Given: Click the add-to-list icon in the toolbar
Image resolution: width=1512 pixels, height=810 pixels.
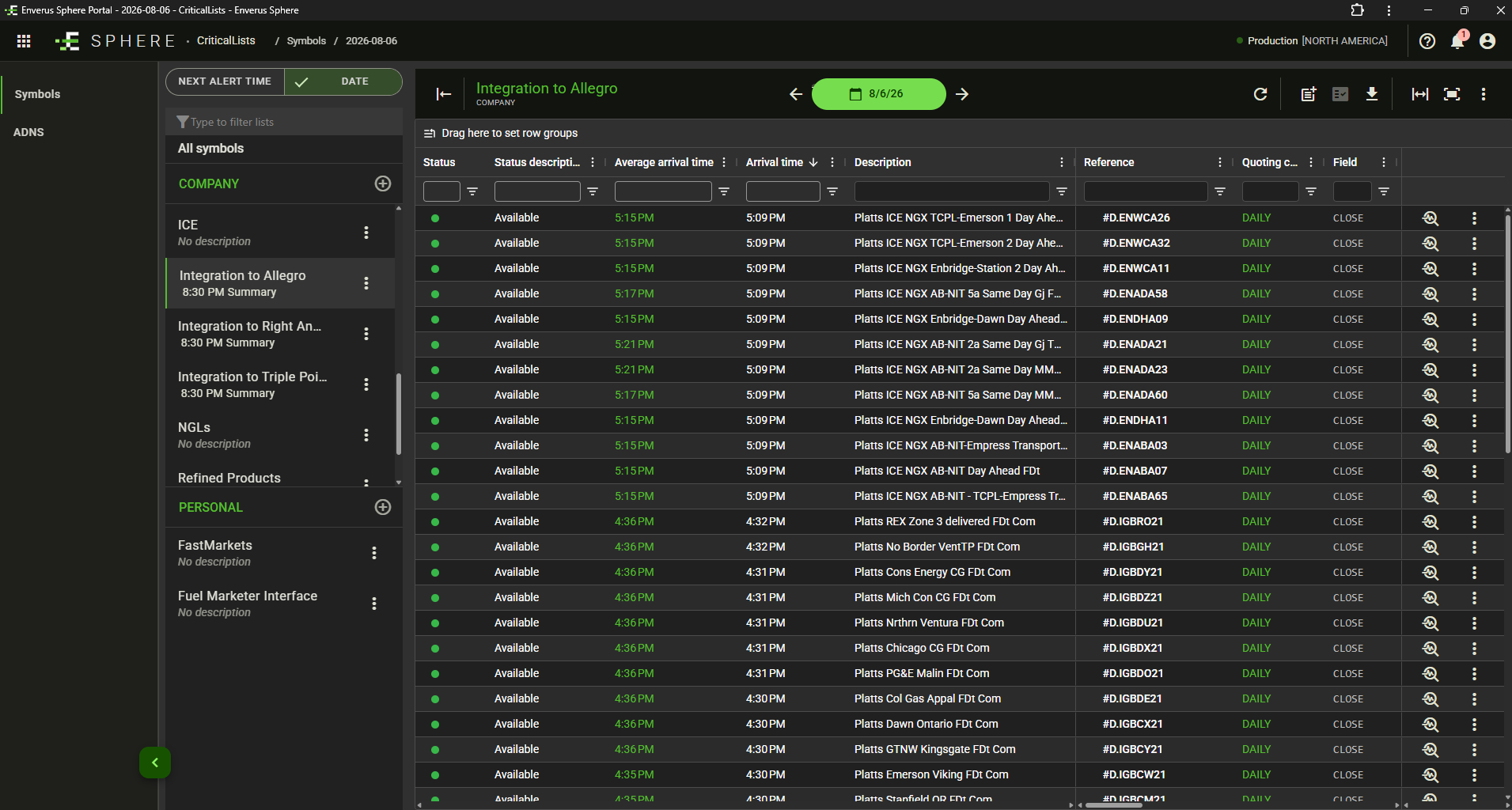Looking at the screenshot, I should click(x=1309, y=94).
